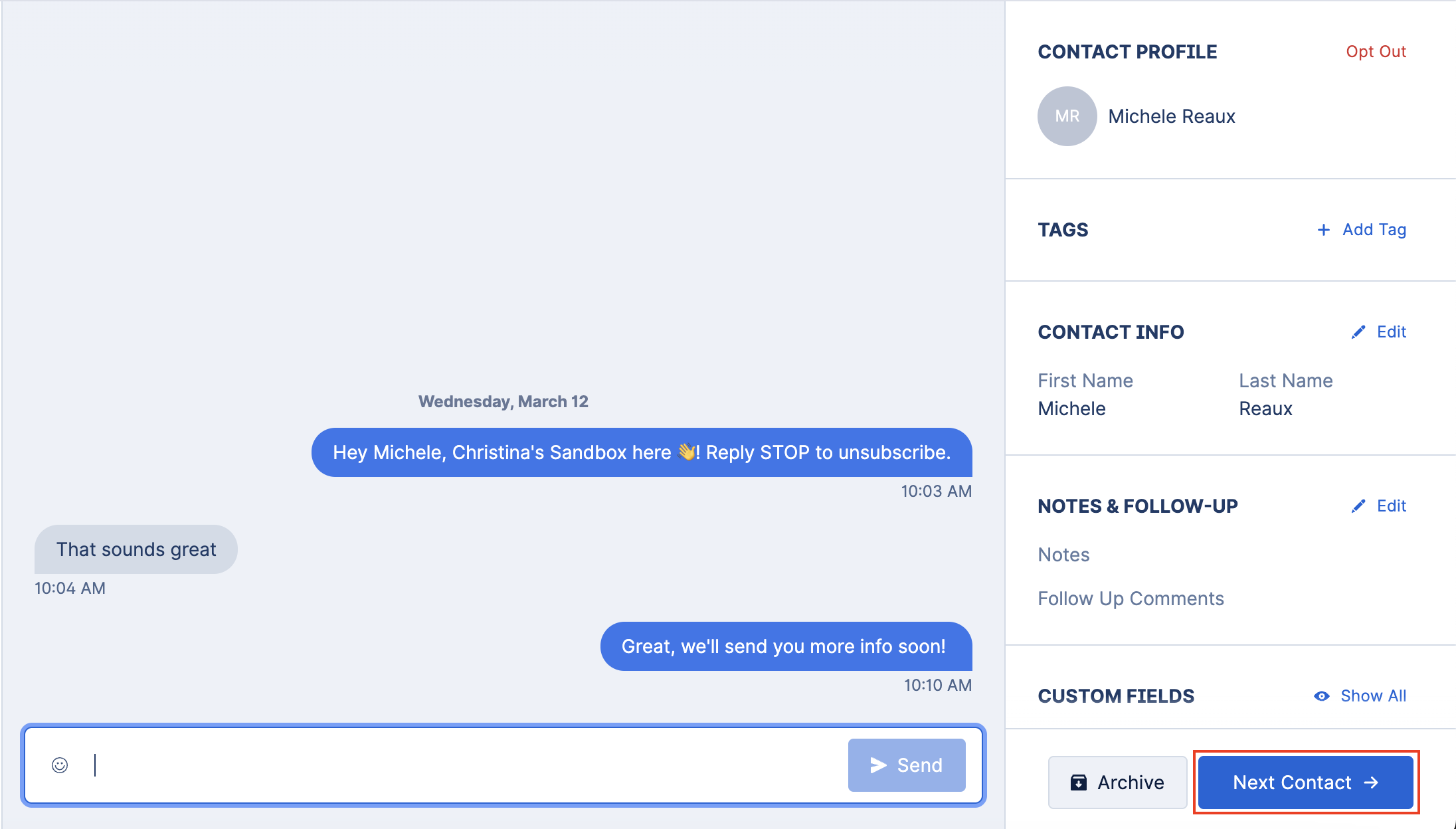
Task: Click the Opt Out link
Action: coord(1376,52)
